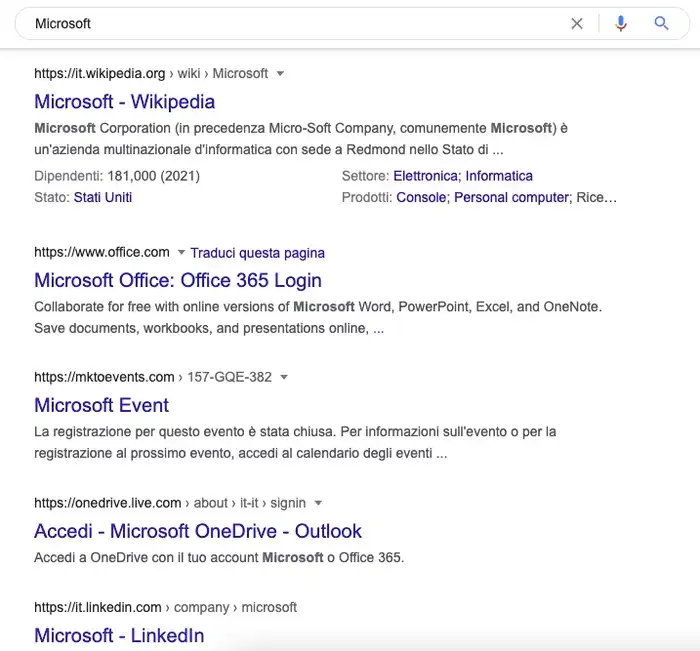Open the dropdown arrow beside office.com URL
Image resolution: width=700 pixels, height=651 pixels.
pyautogui.click(x=181, y=252)
